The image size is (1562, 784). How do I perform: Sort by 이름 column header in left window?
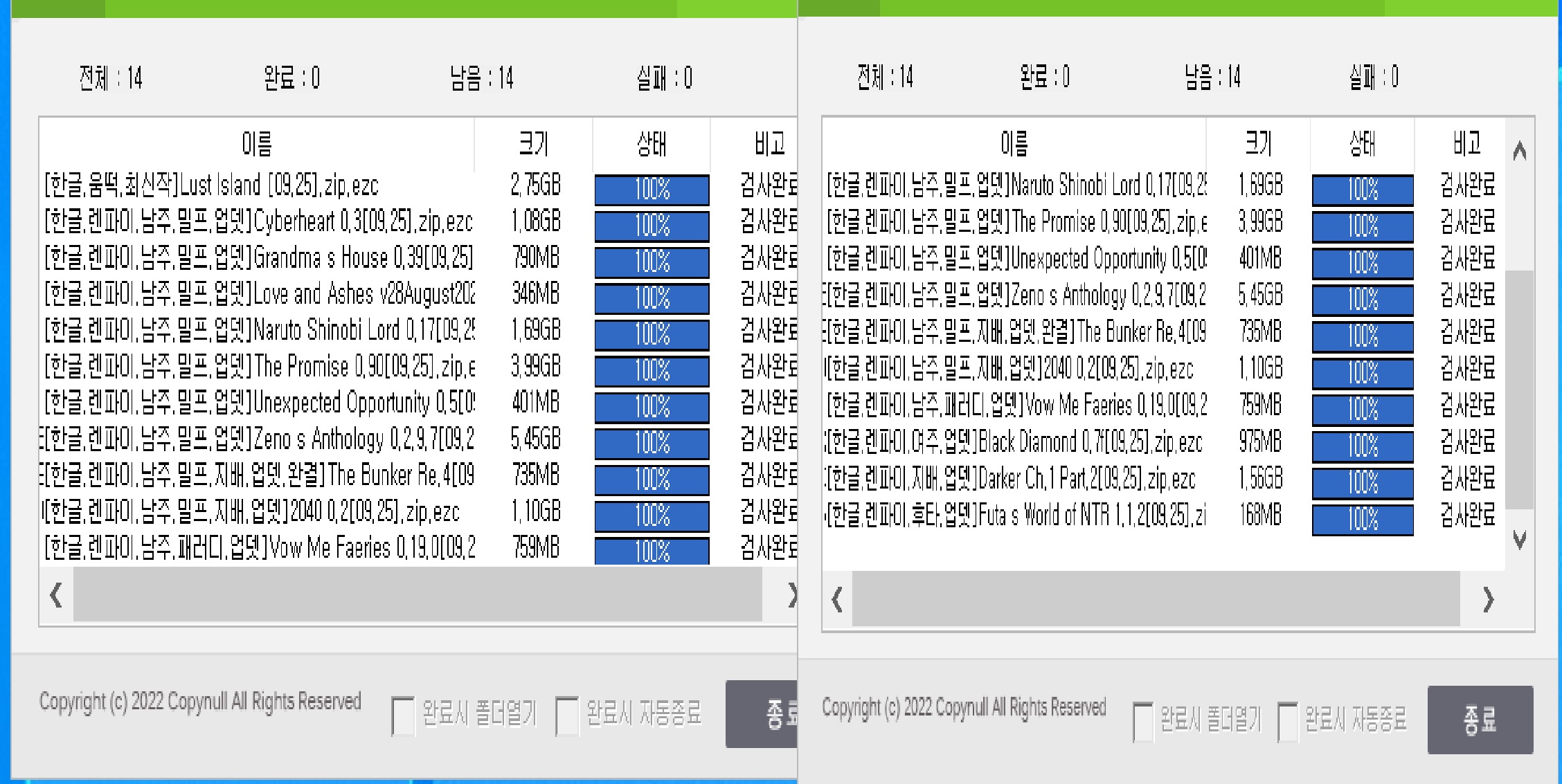[257, 144]
